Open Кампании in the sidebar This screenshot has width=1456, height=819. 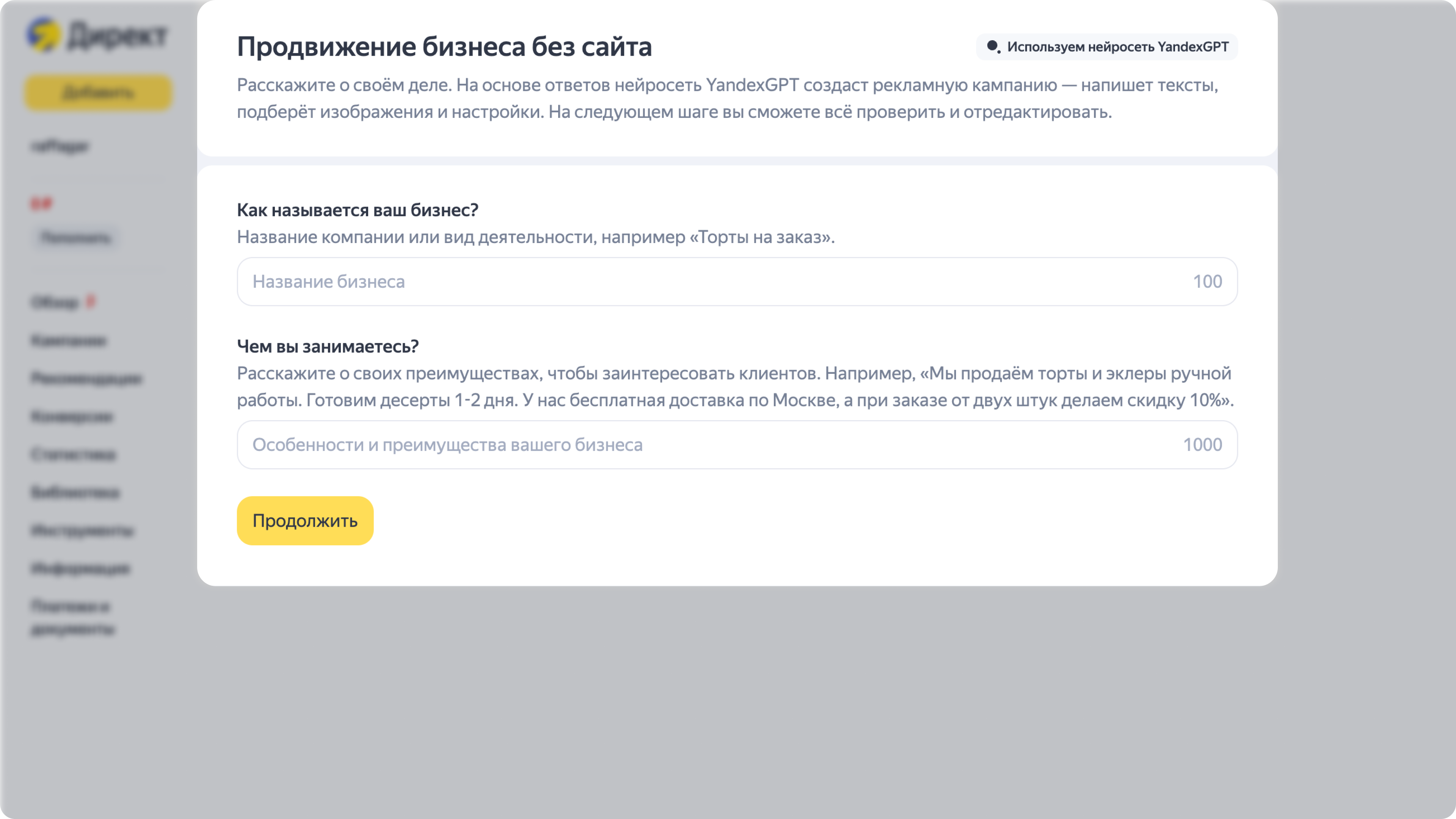pyautogui.click(x=68, y=340)
